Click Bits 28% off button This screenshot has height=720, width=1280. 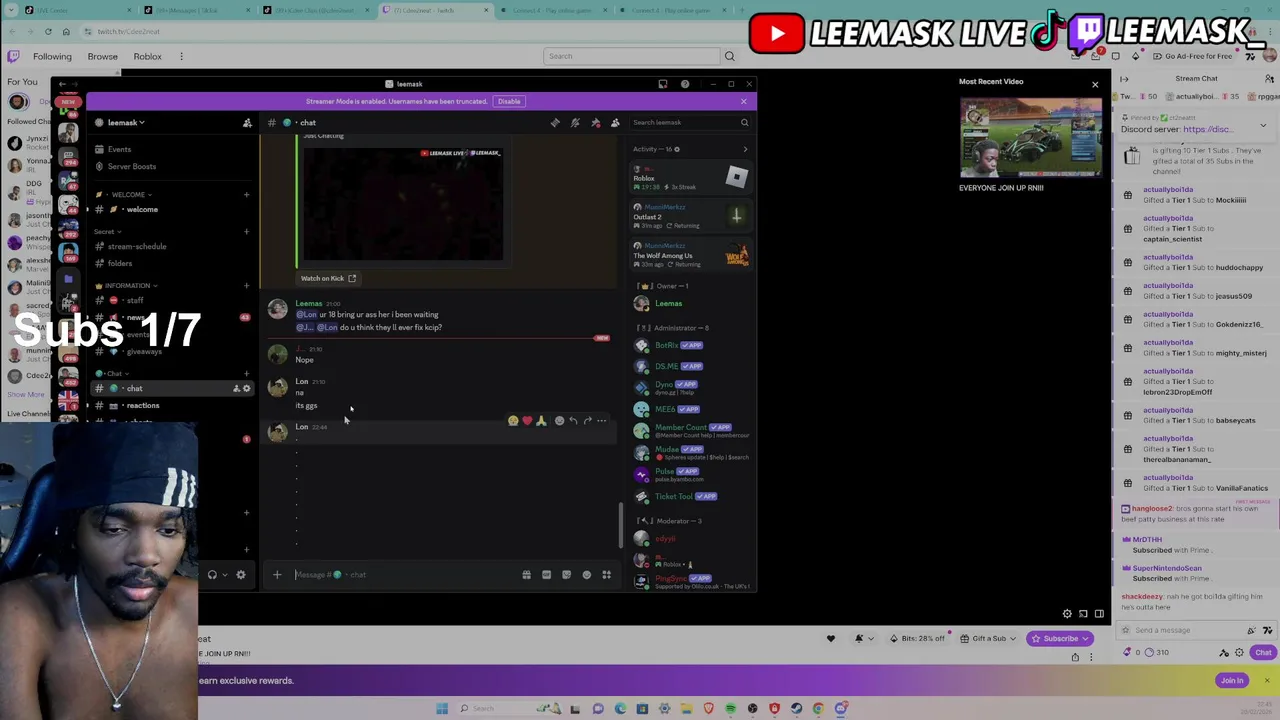tap(916, 638)
